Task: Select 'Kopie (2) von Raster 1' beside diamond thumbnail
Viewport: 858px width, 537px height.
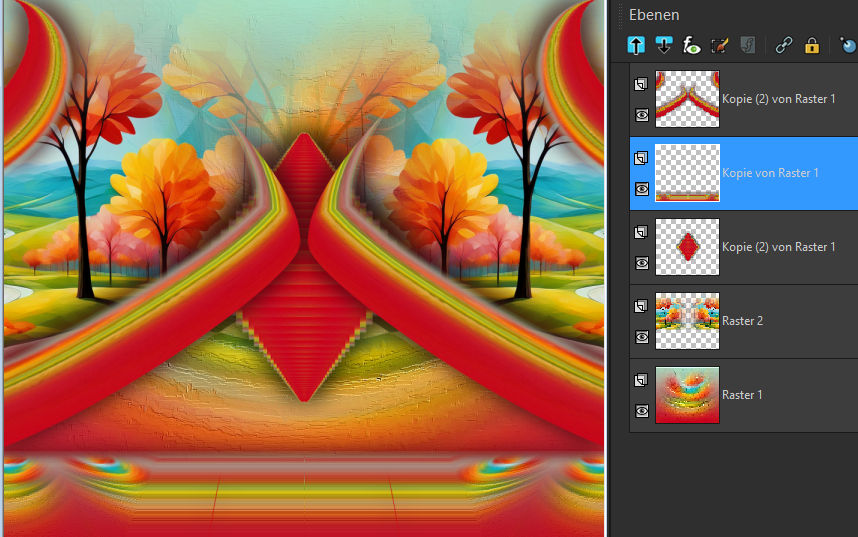Action: coord(779,247)
